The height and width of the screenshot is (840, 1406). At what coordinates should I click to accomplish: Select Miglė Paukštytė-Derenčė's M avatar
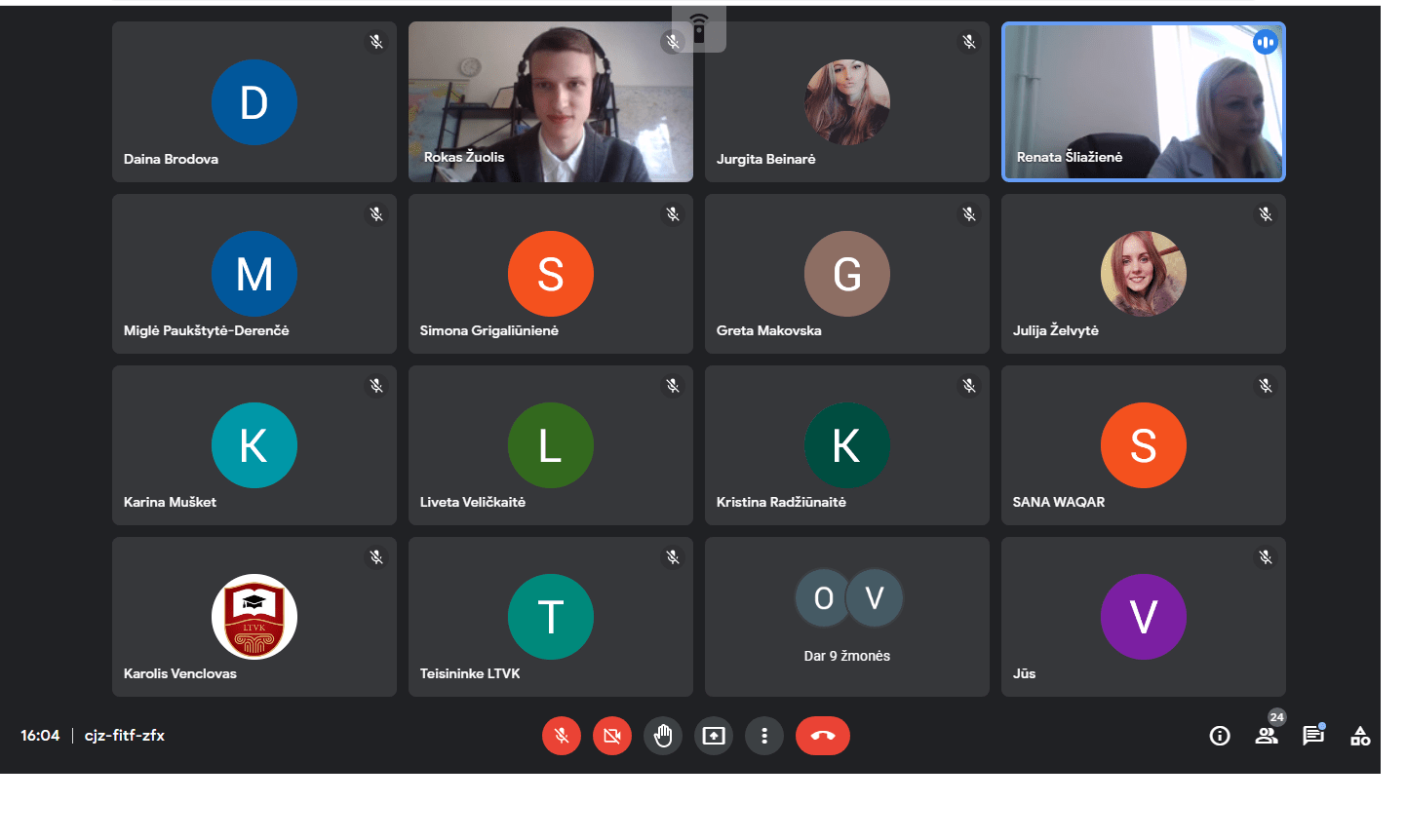[x=254, y=274]
